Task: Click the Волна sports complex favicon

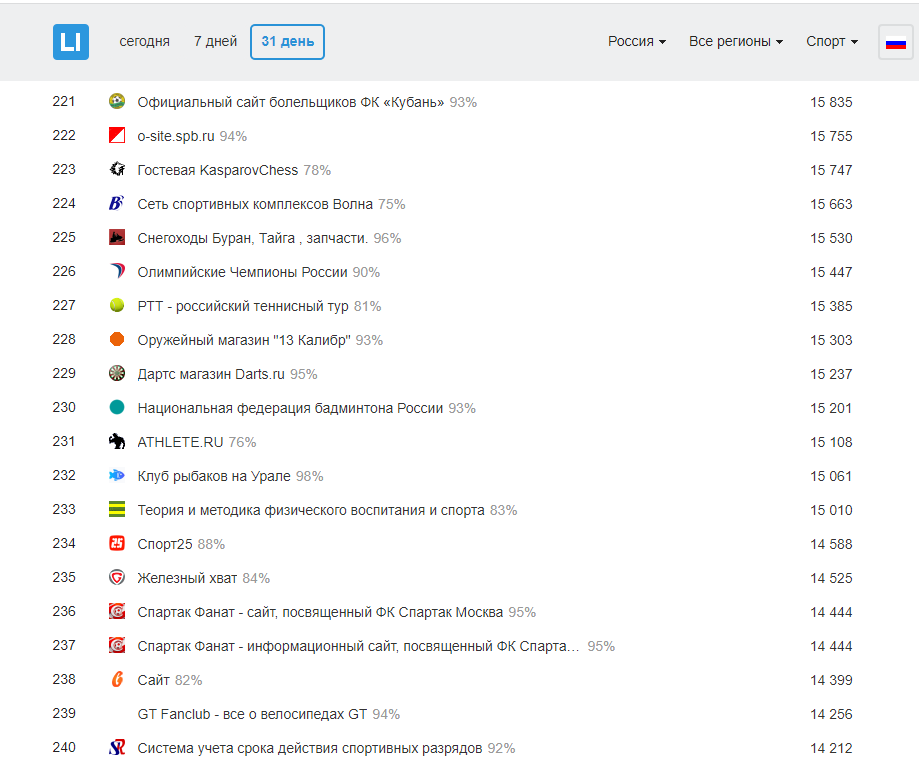Action: click(117, 203)
